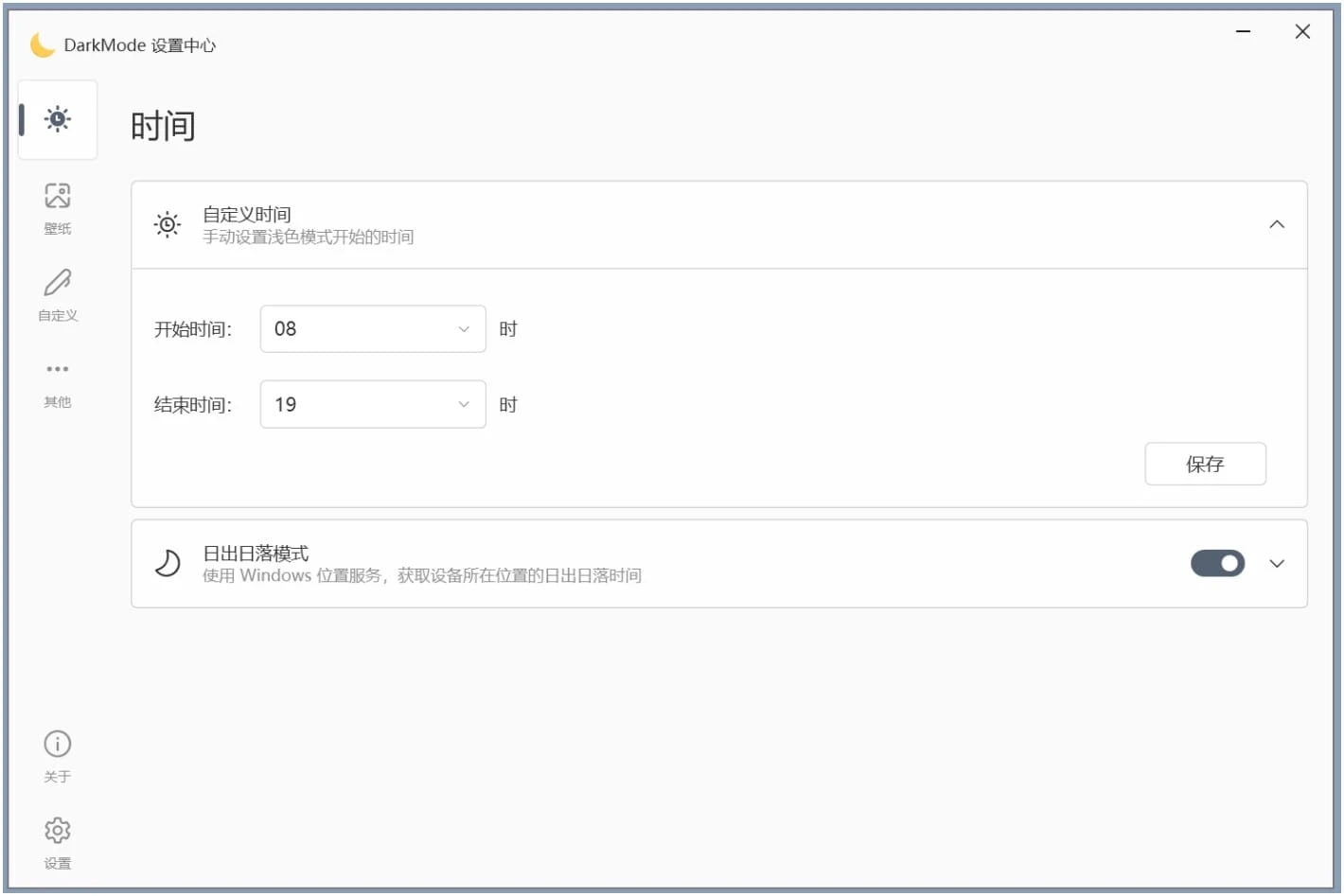Screen dimensions: 1344x896
Task: Click the 时间 page heading
Action: click(163, 126)
